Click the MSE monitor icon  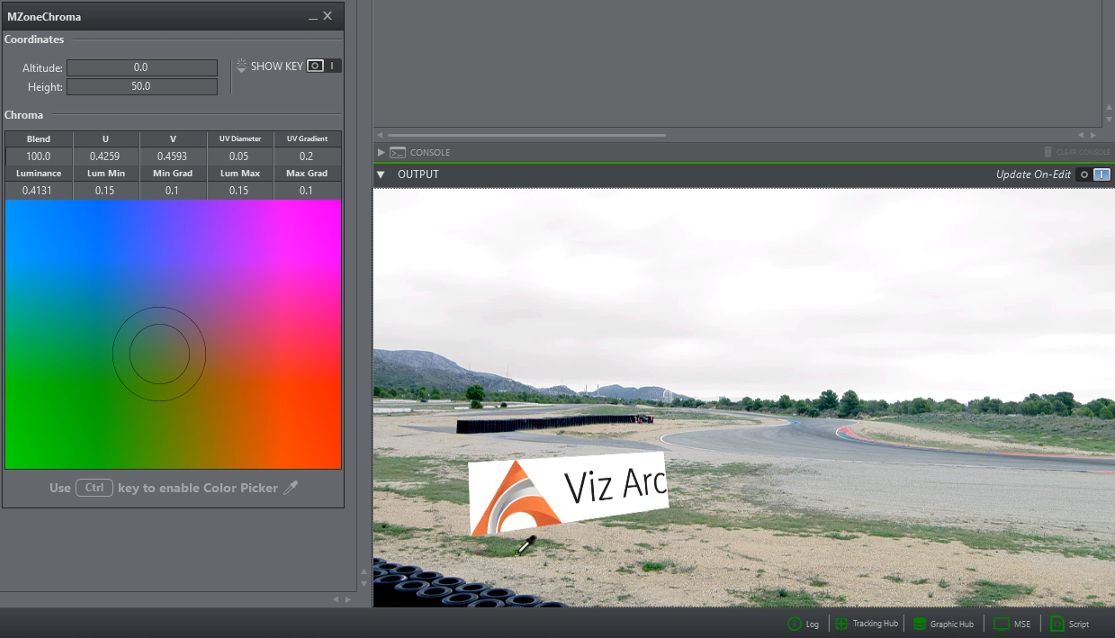(x=1001, y=624)
